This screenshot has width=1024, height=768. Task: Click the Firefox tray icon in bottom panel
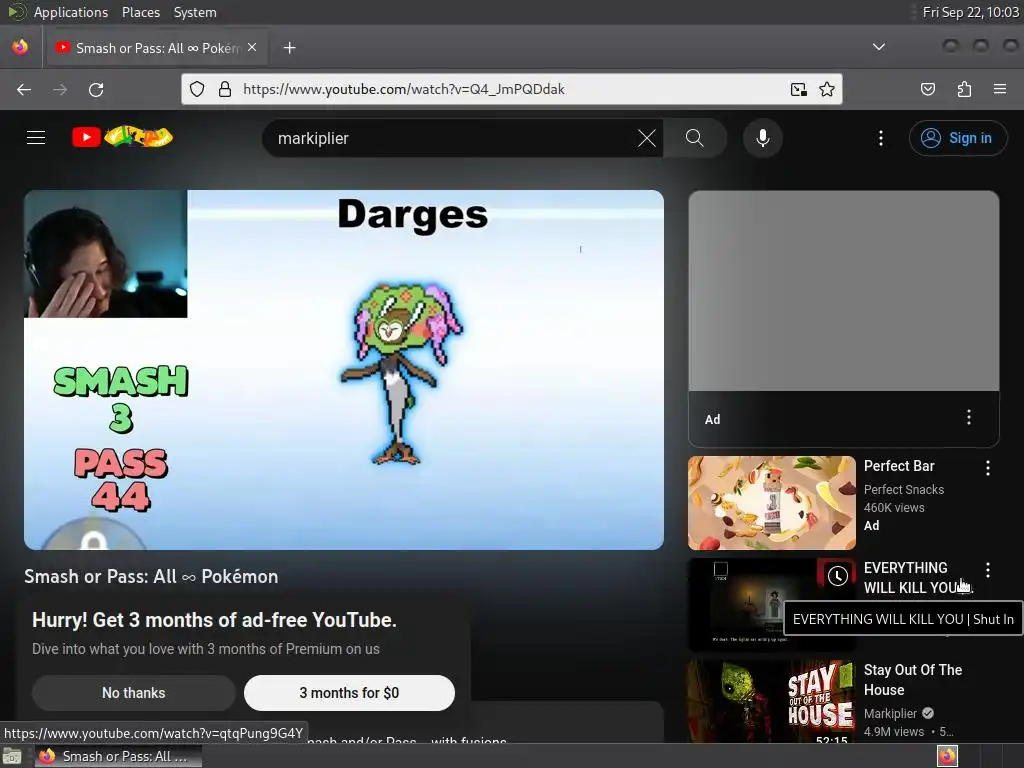[947, 756]
